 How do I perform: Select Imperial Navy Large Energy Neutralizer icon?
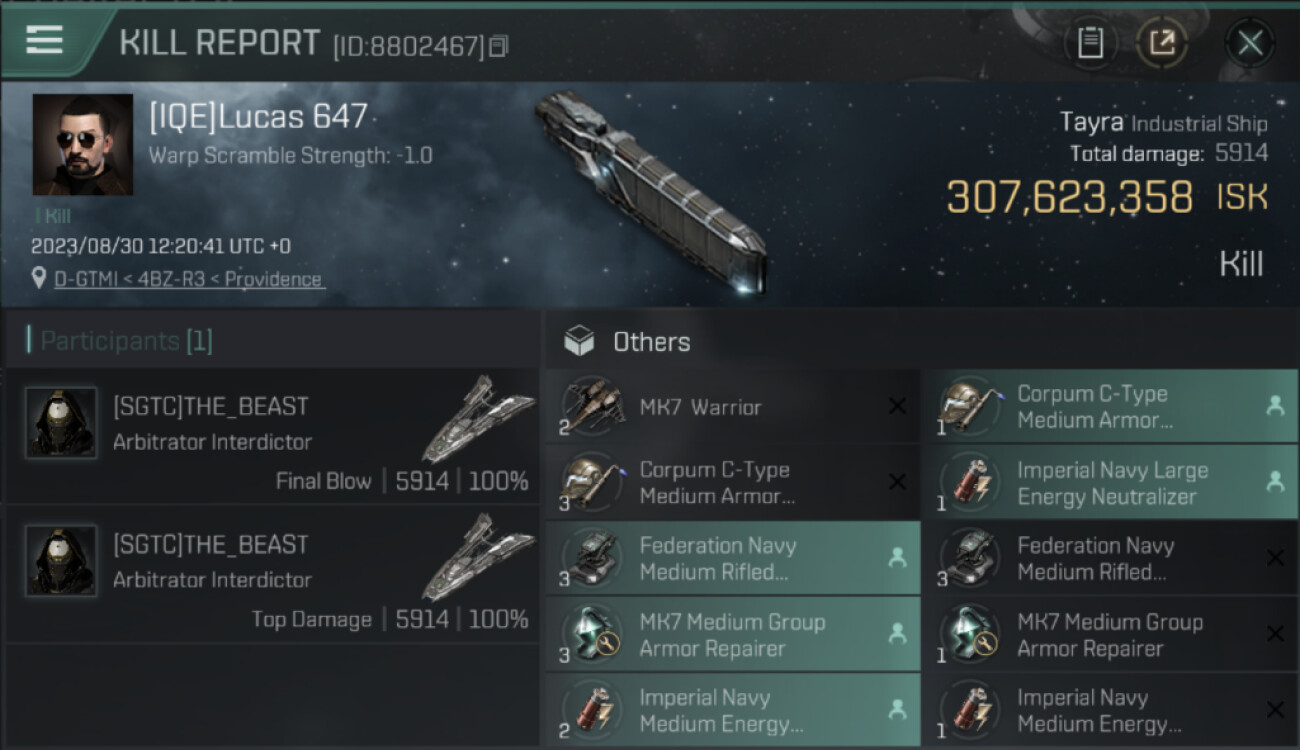(x=971, y=482)
